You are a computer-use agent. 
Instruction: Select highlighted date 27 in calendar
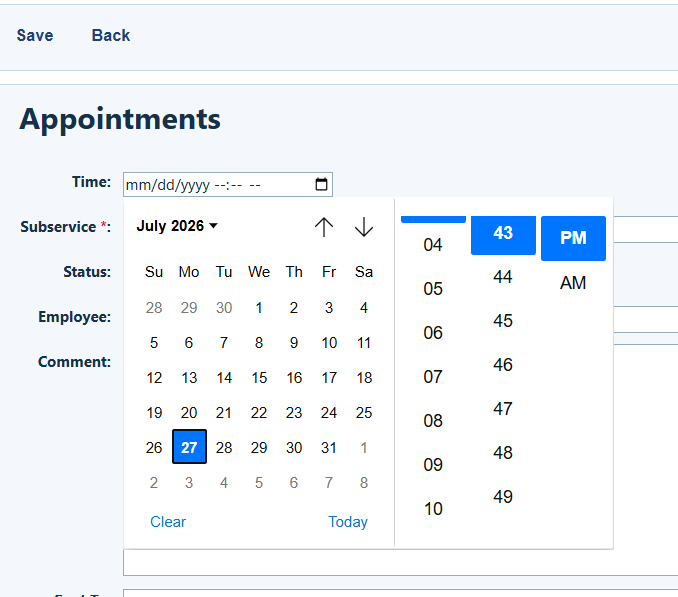tap(189, 447)
